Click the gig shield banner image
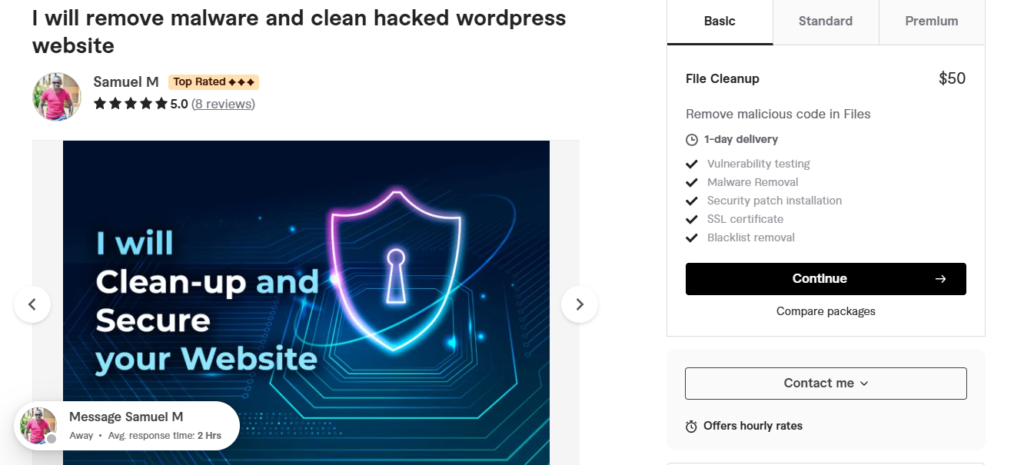 306,302
